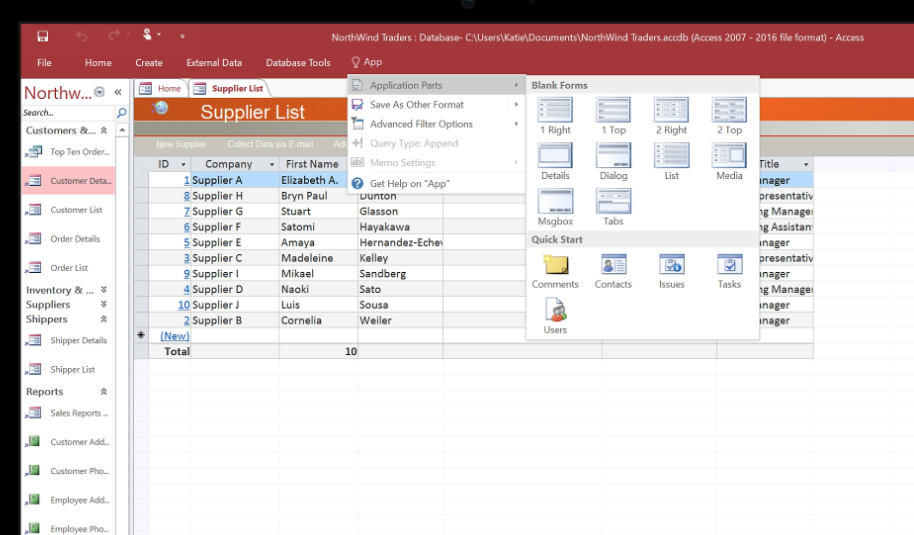Open Sales Reports item
This screenshot has height=535, width=914.
click(x=68, y=413)
